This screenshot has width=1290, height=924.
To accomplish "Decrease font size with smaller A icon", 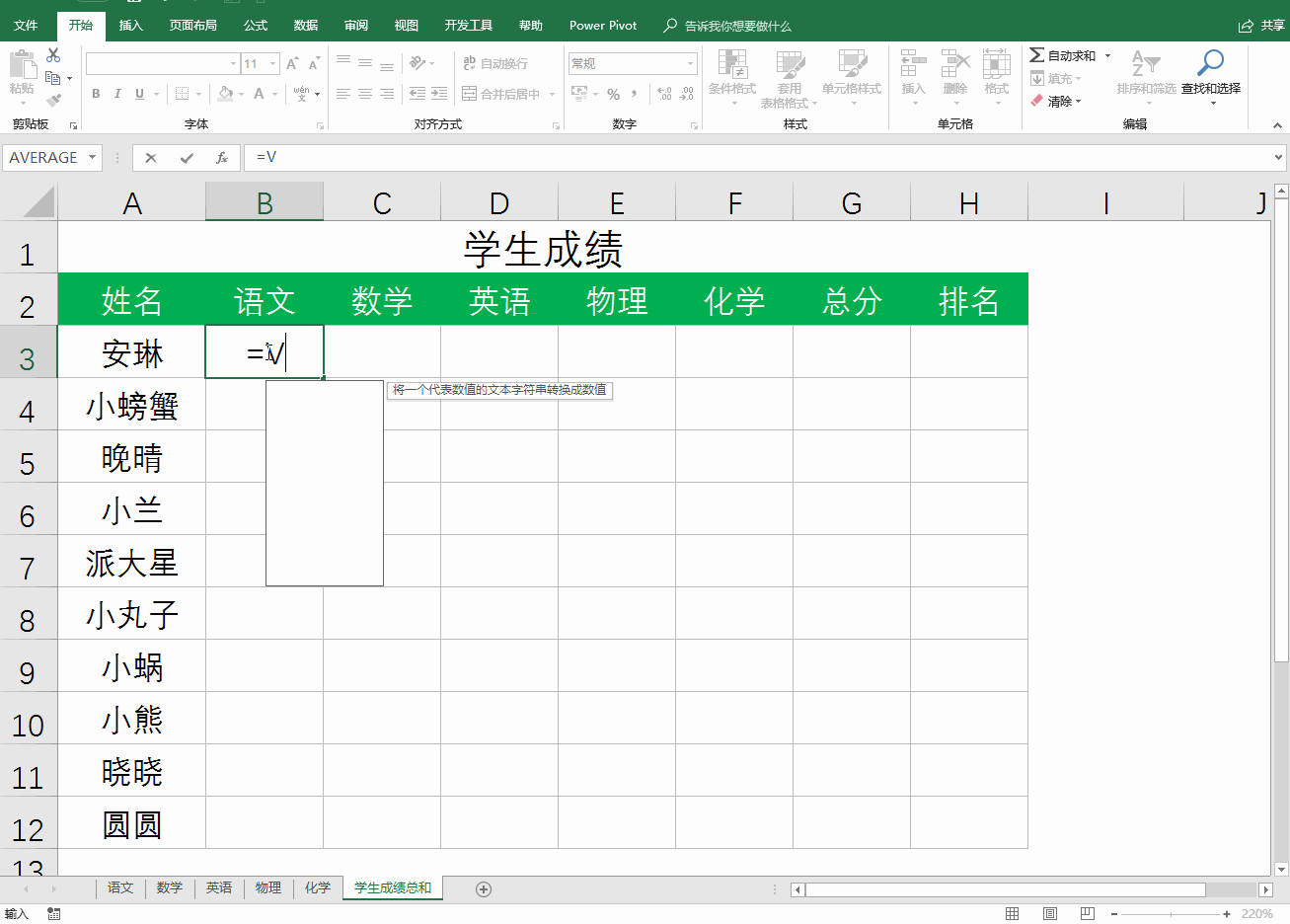I will (x=314, y=63).
